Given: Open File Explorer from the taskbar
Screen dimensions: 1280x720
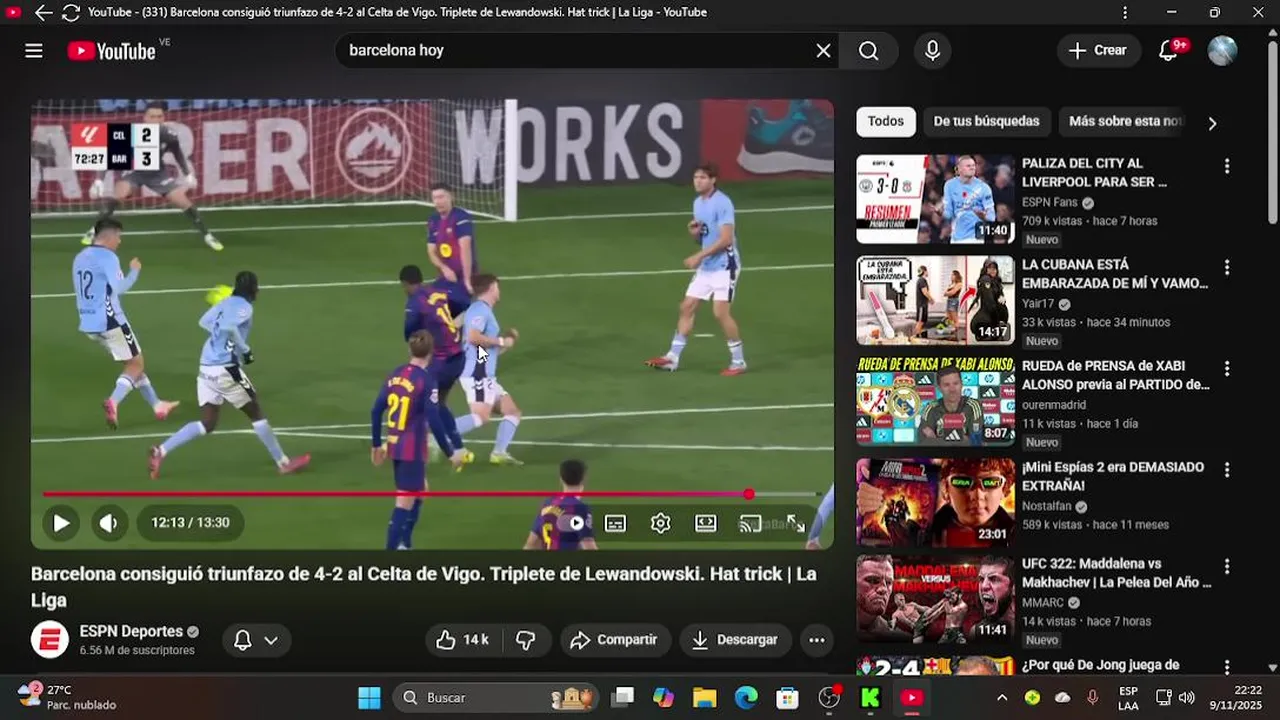Looking at the screenshot, I should 705,697.
